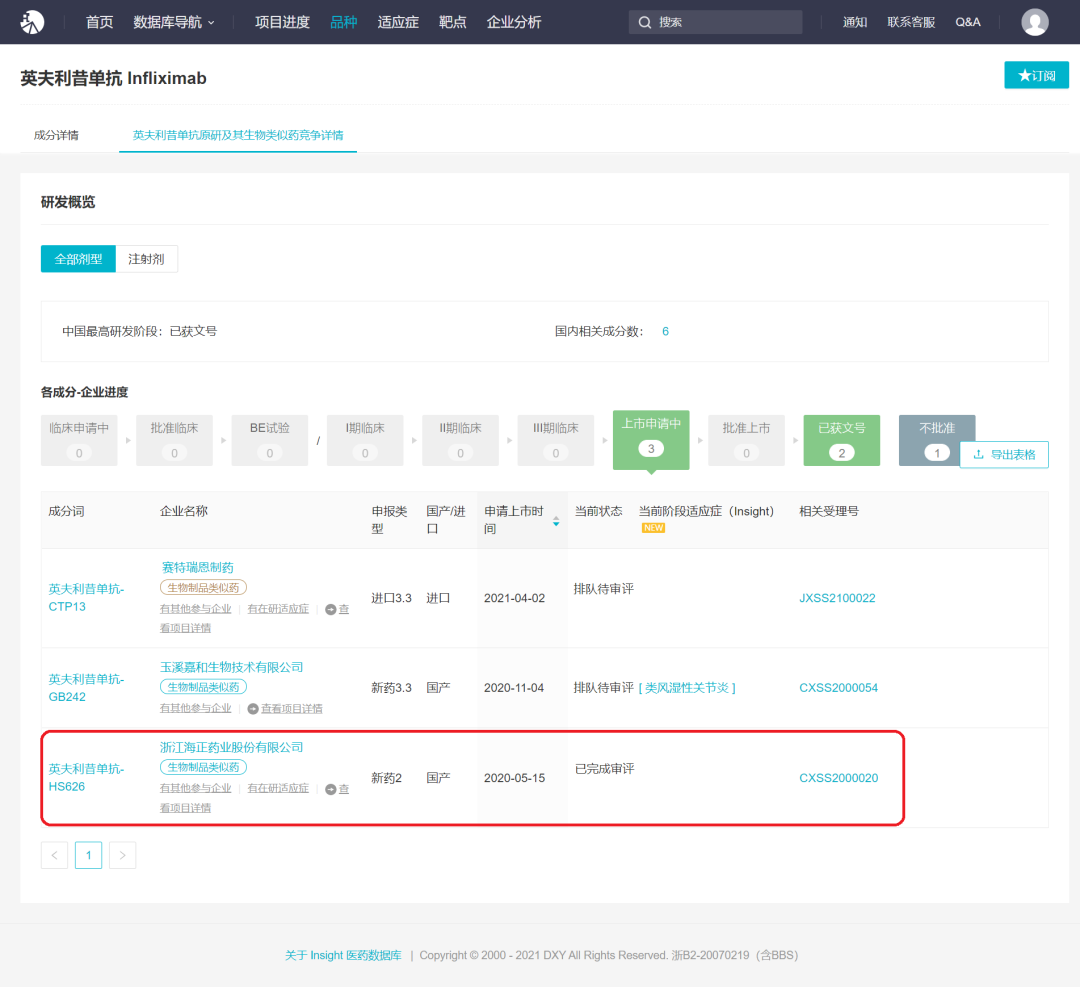
Task: Select page 1 in pagination
Action: pos(88,855)
